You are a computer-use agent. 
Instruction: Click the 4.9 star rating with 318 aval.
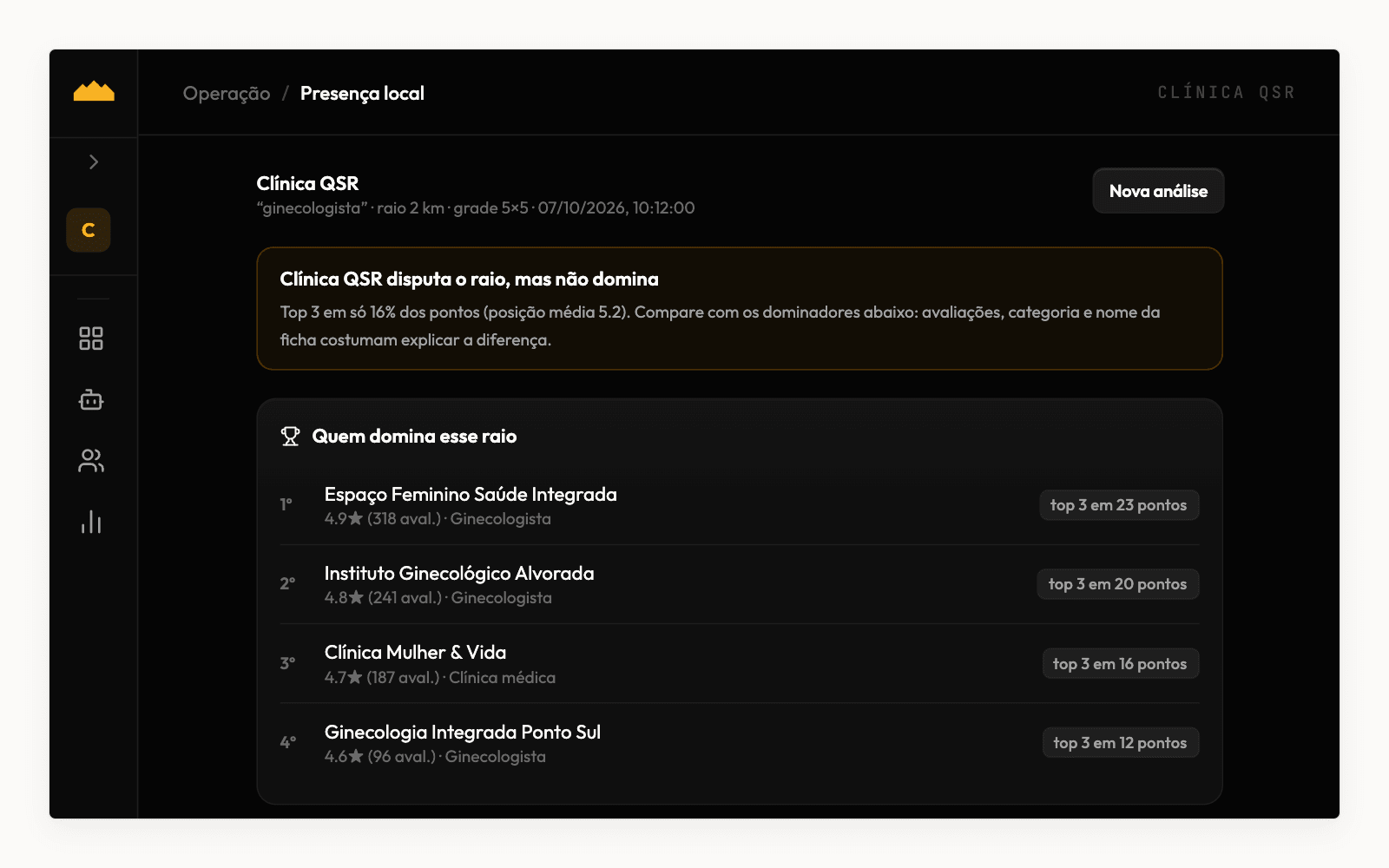(438, 519)
